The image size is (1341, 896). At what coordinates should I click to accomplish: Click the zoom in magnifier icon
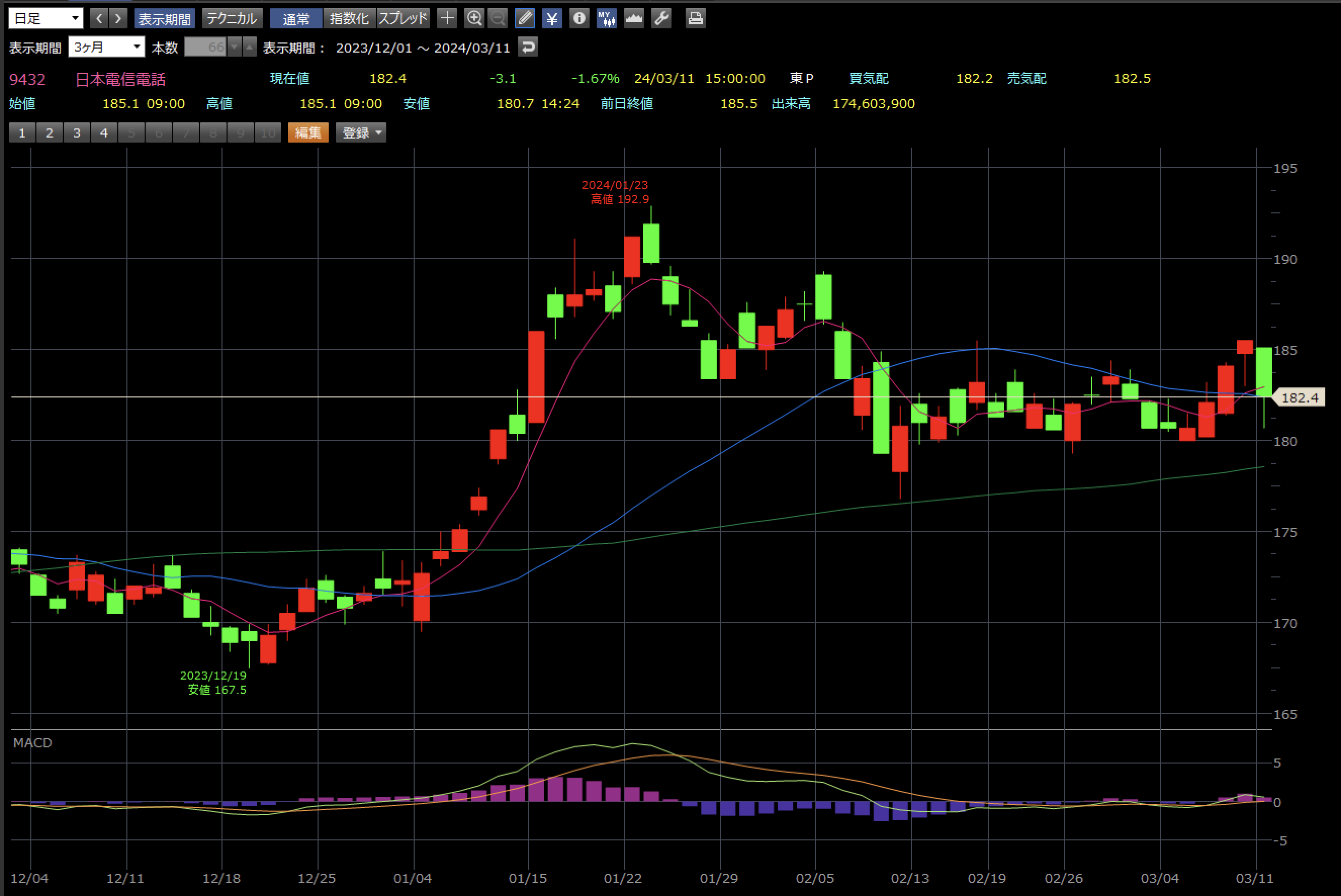pyautogui.click(x=474, y=18)
